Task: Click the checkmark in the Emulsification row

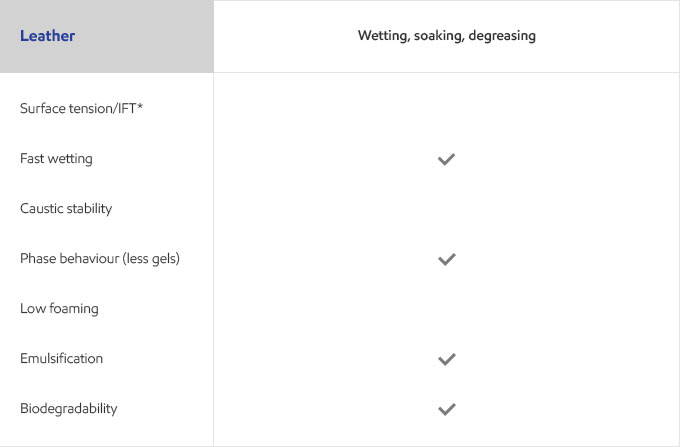Action: pos(446,359)
